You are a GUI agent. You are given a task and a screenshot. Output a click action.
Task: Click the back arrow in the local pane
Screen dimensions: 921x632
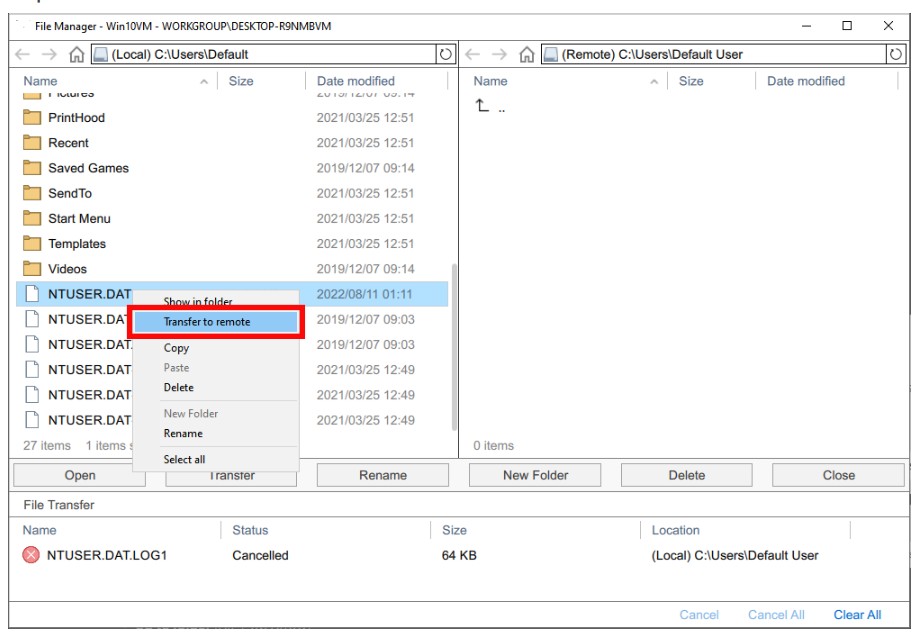pos(22,56)
